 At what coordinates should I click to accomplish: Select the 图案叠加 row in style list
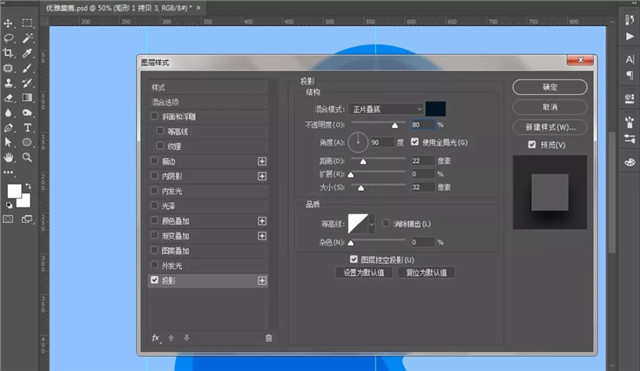208,251
